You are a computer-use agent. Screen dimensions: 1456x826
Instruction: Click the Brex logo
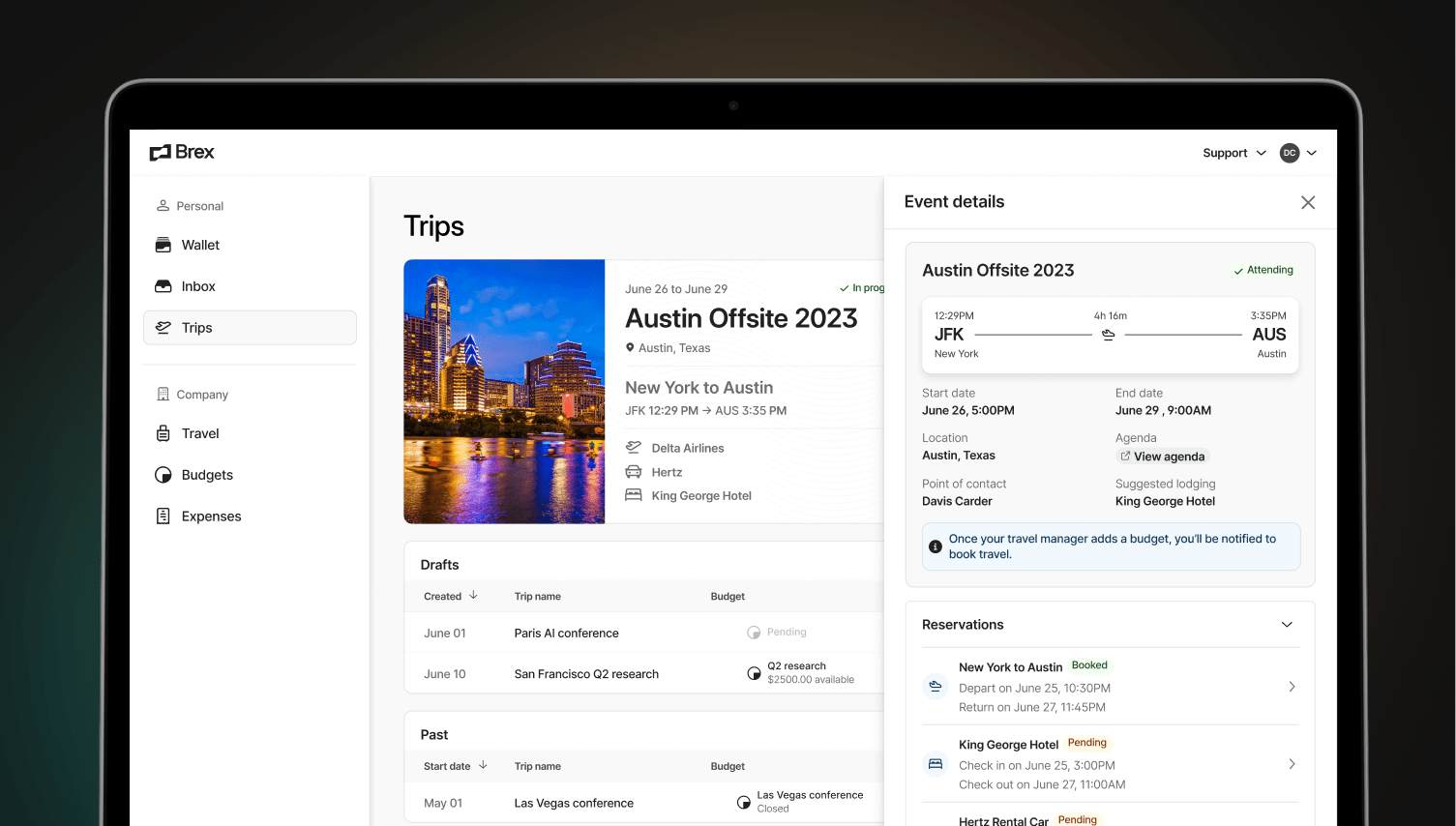click(182, 153)
